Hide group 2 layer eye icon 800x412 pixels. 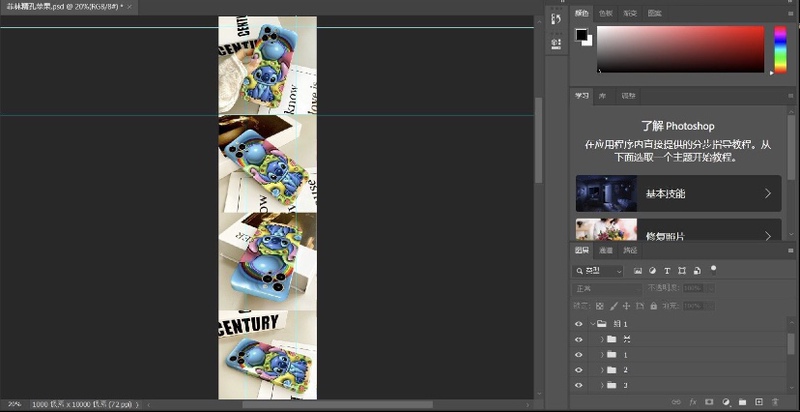(578, 370)
